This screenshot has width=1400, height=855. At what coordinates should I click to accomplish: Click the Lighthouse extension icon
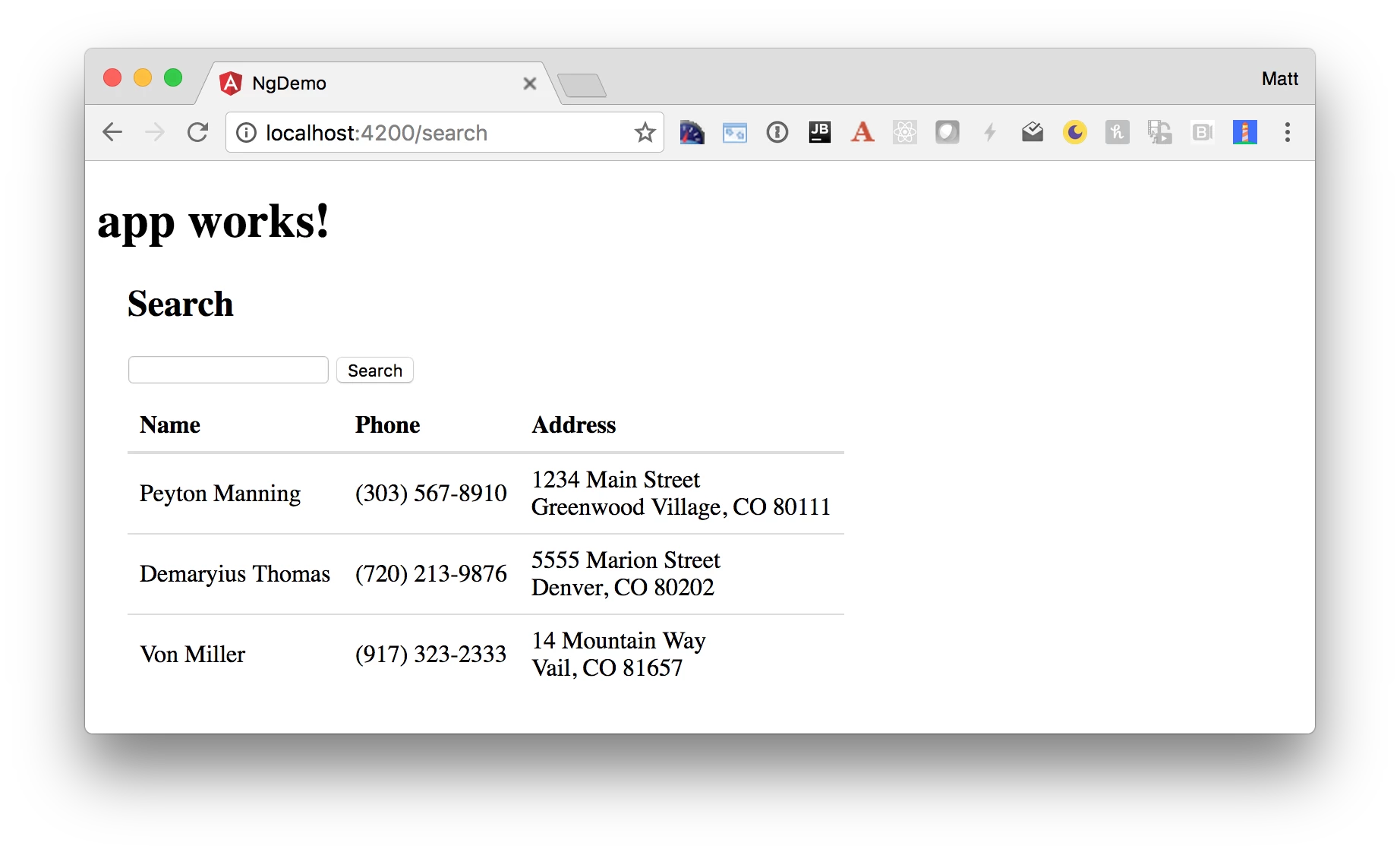click(1244, 133)
